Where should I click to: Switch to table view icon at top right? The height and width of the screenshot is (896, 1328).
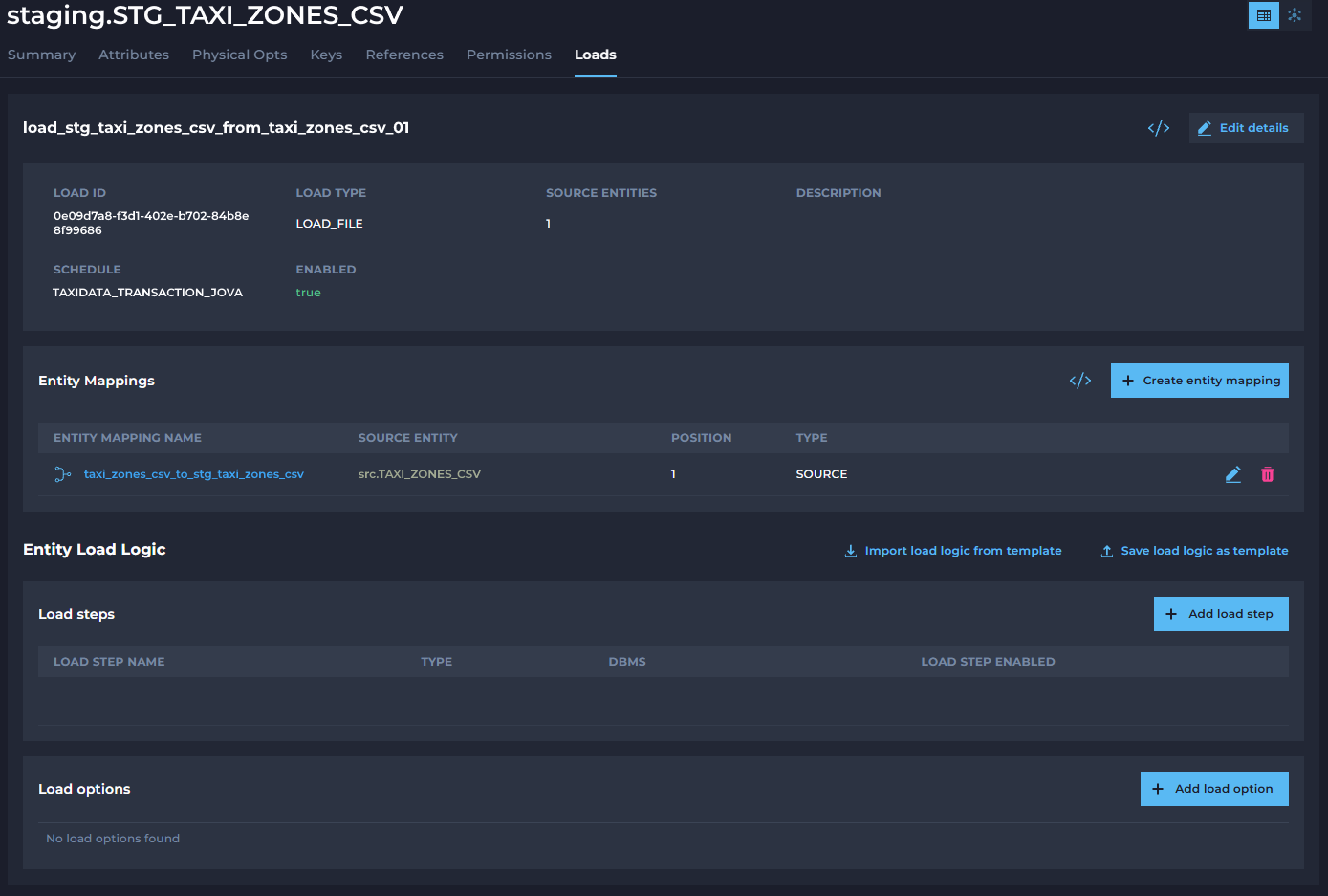[x=1264, y=15]
